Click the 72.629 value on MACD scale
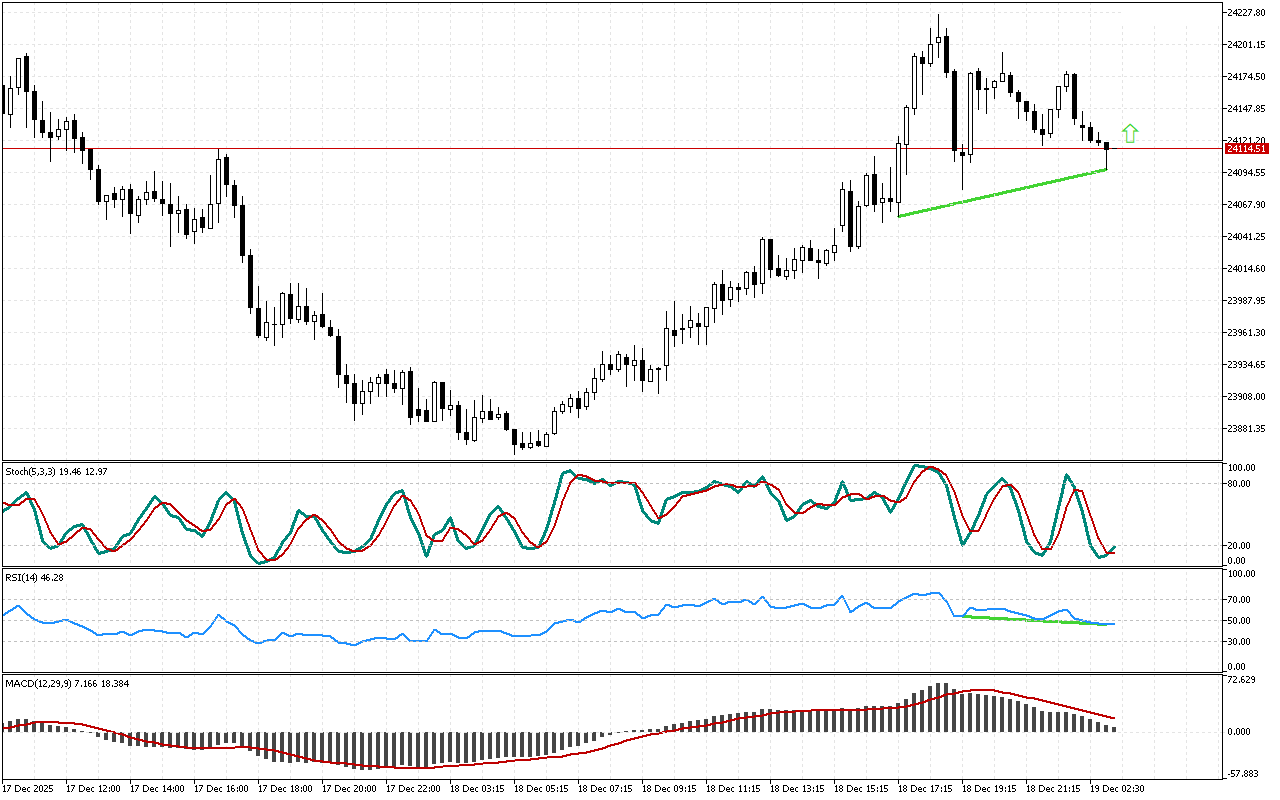Image resolution: width=1280 pixels, height=800 pixels. click(x=1243, y=680)
